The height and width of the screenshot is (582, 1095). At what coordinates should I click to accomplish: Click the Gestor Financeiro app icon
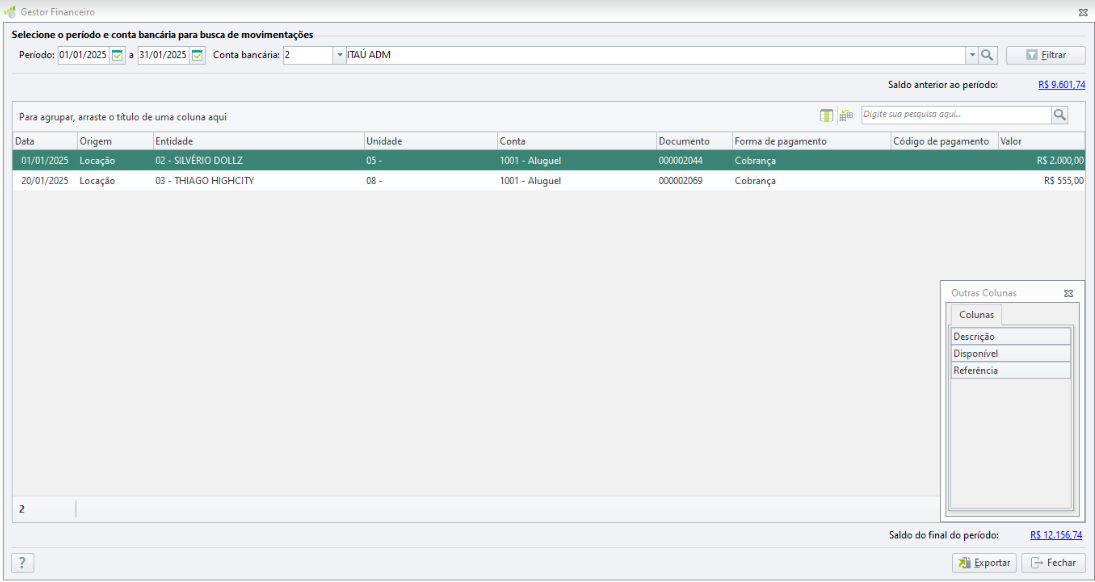(x=10, y=12)
